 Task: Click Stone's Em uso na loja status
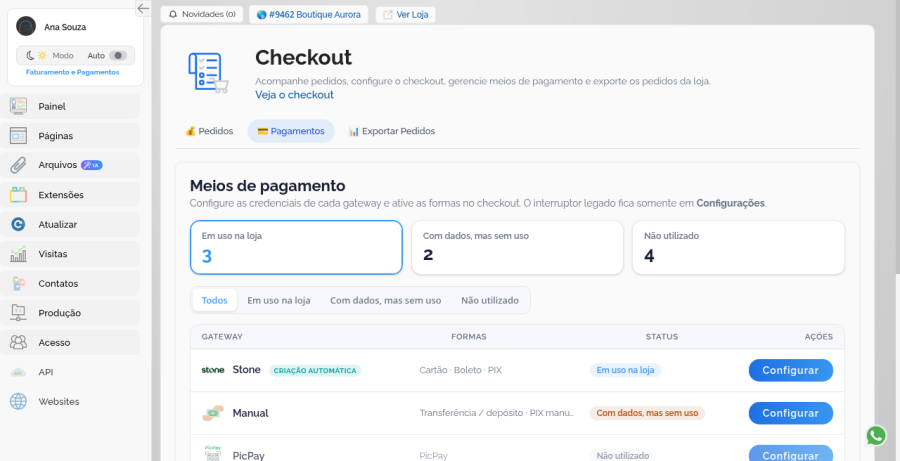[x=625, y=370]
